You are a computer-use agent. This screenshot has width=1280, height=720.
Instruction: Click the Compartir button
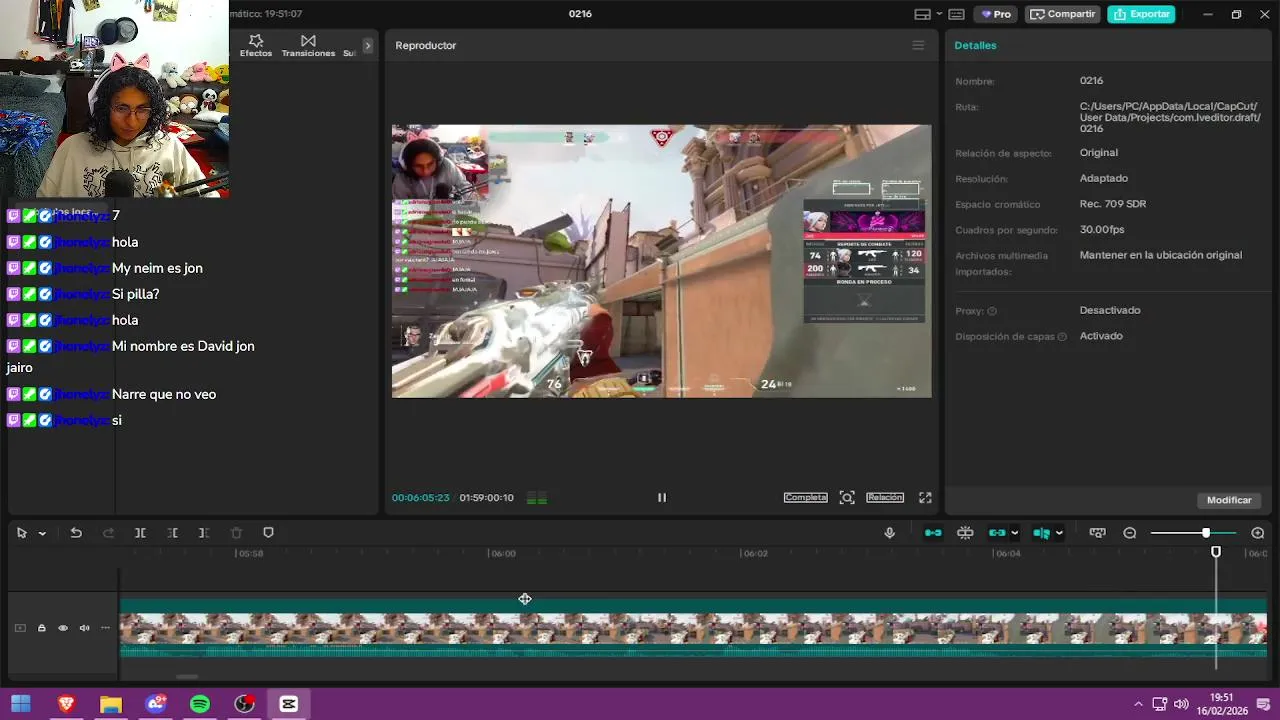[x=1062, y=14]
